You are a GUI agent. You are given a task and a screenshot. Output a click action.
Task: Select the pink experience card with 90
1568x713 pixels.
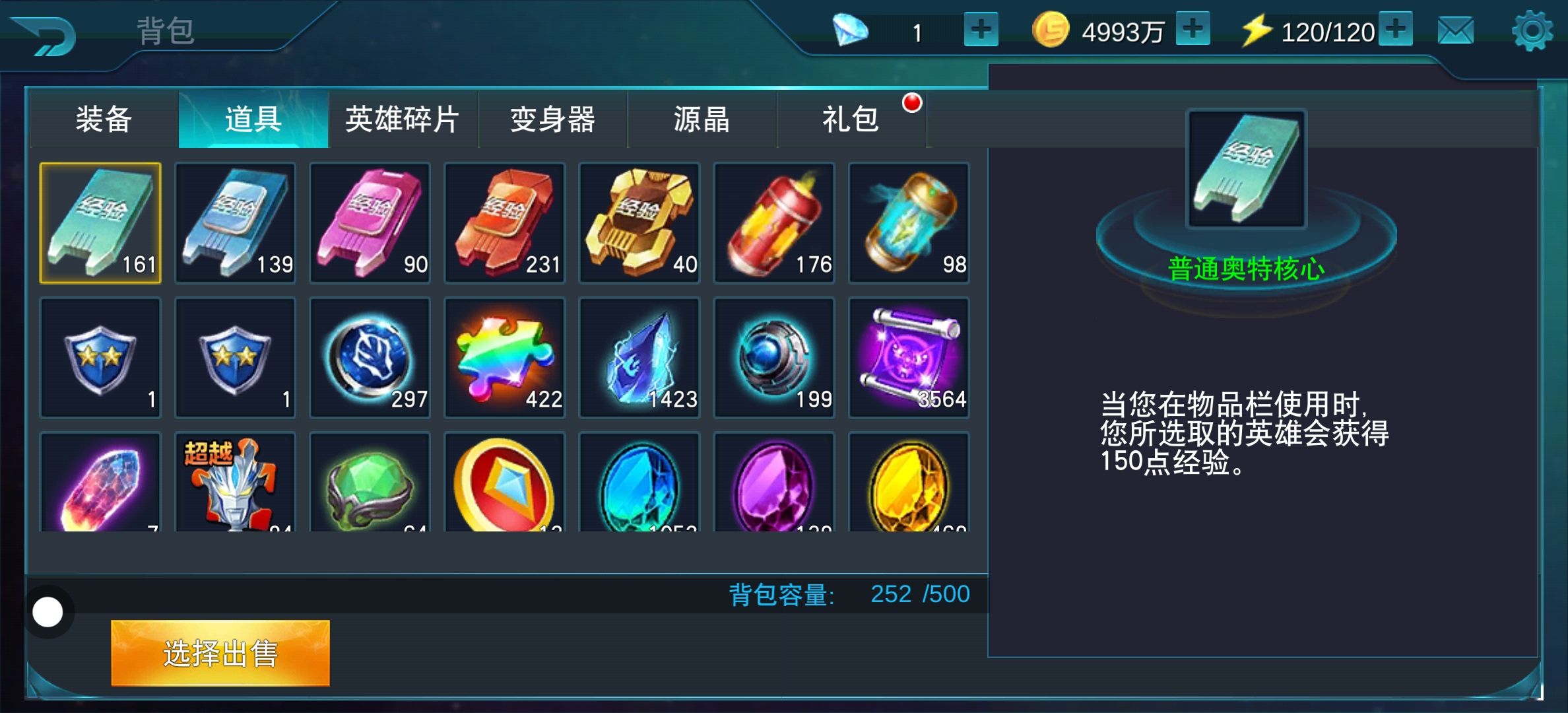coord(370,223)
